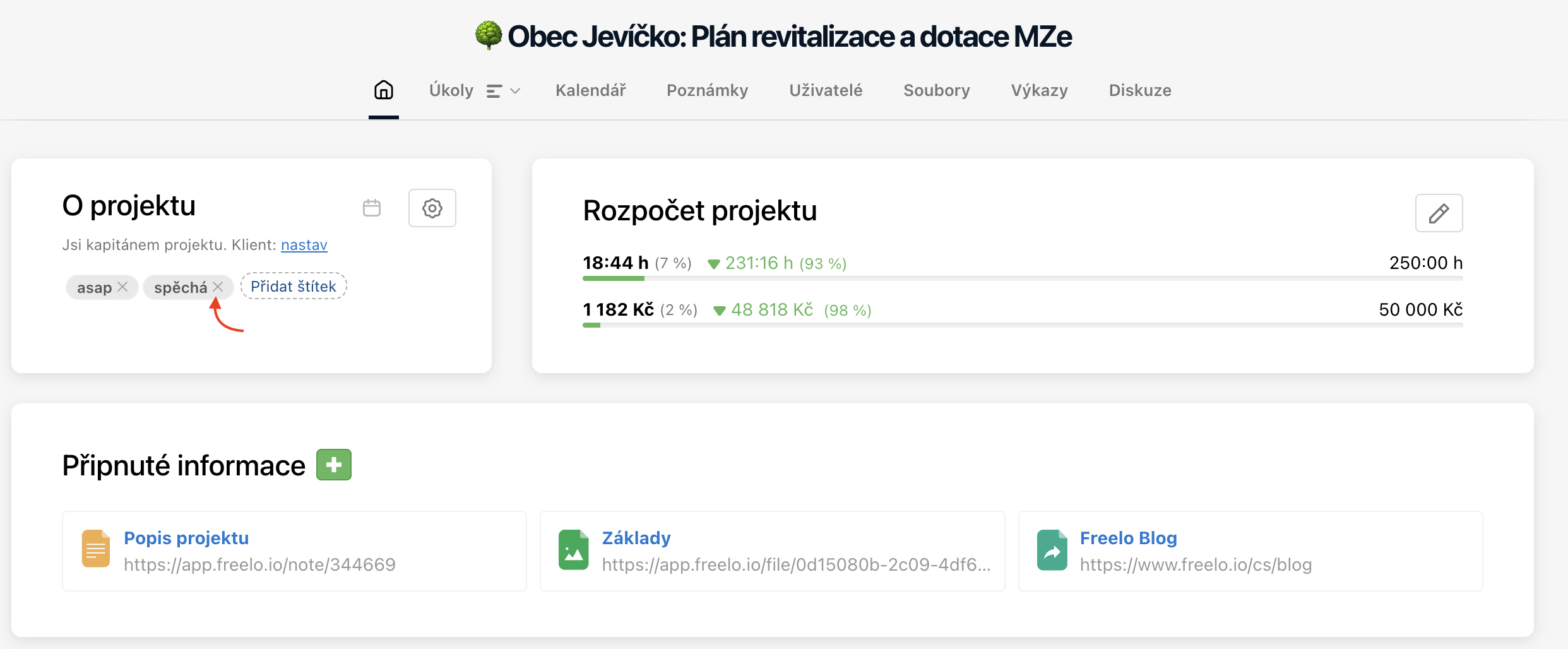Image resolution: width=1568 pixels, height=649 pixels.
Task: Open the Základy pinned file link
Action: [636, 538]
